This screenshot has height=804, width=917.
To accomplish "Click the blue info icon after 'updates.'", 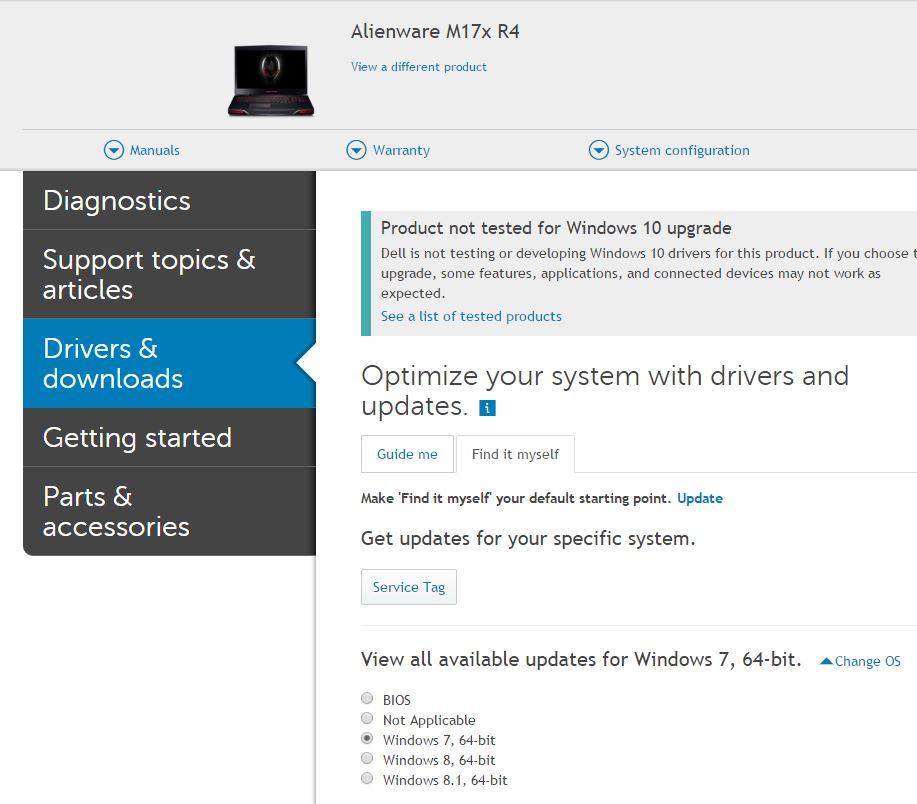I will (x=487, y=408).
